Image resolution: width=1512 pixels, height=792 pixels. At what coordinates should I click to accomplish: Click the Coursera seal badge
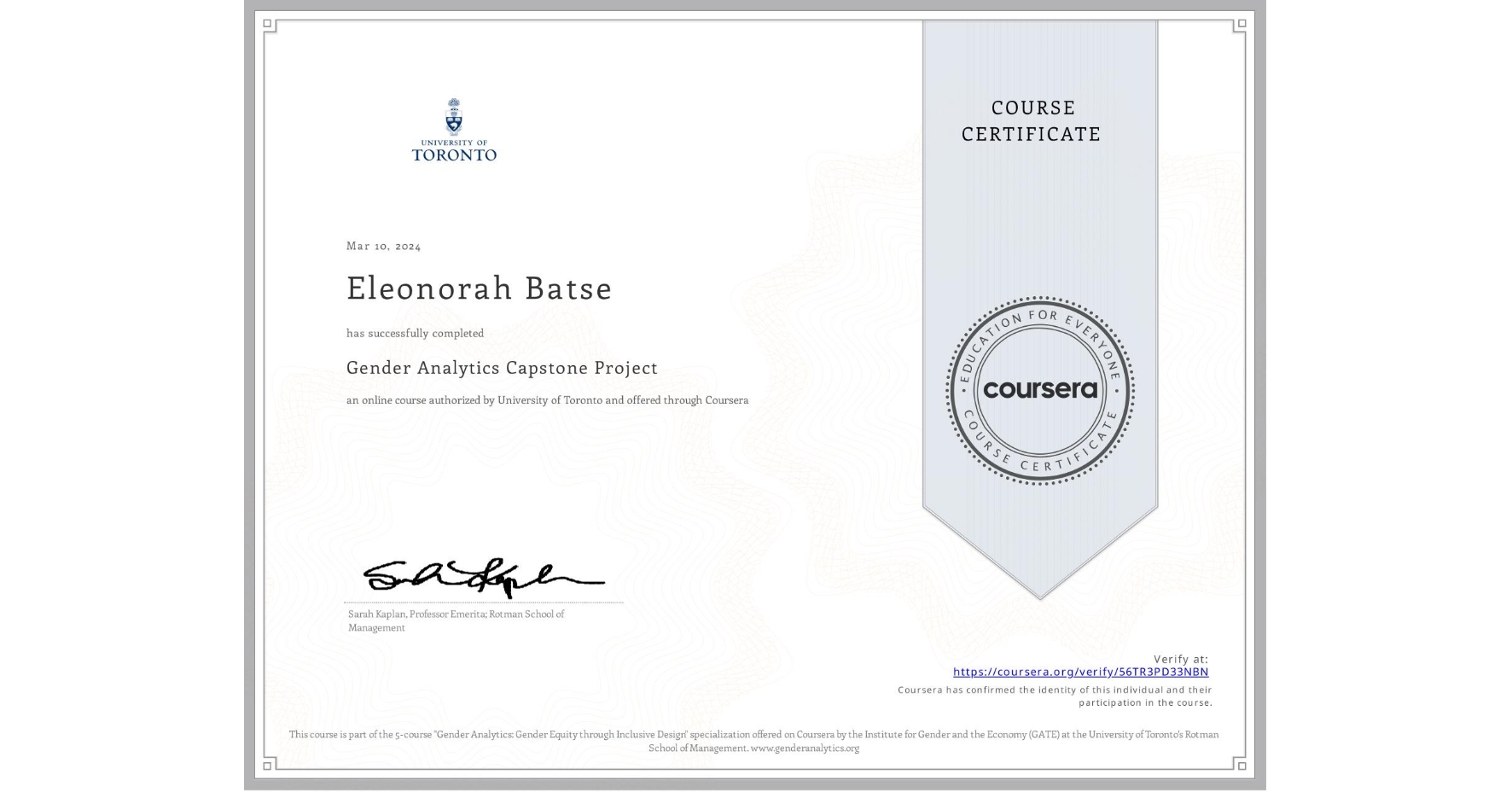coord(1039,391)
